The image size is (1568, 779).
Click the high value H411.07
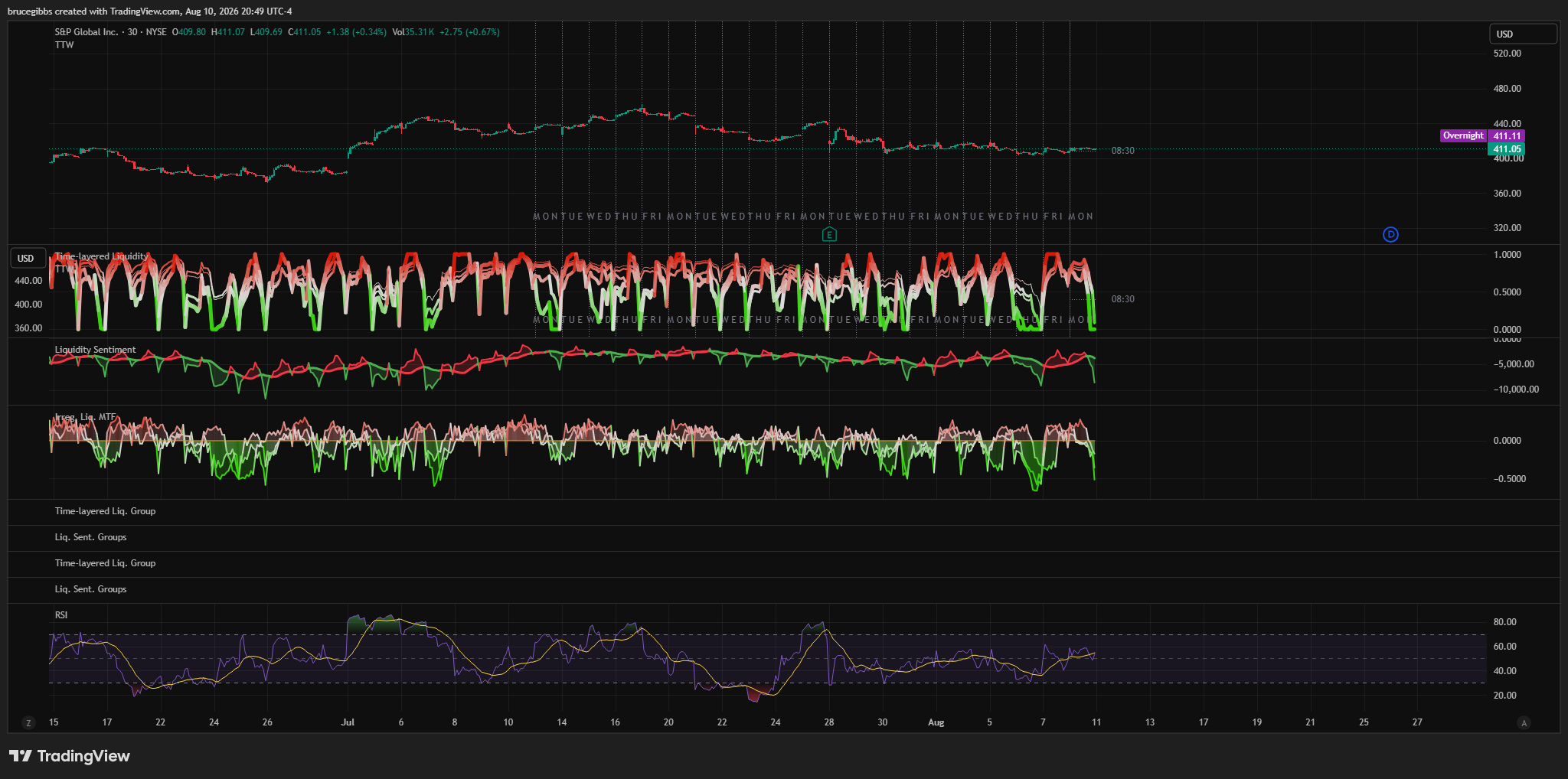click(x=228, y=32)
